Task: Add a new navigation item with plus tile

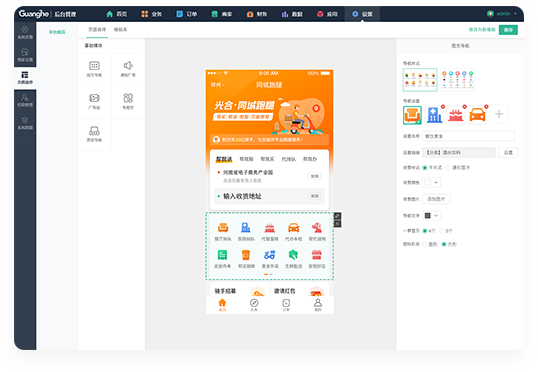Action: coord(499,114)
